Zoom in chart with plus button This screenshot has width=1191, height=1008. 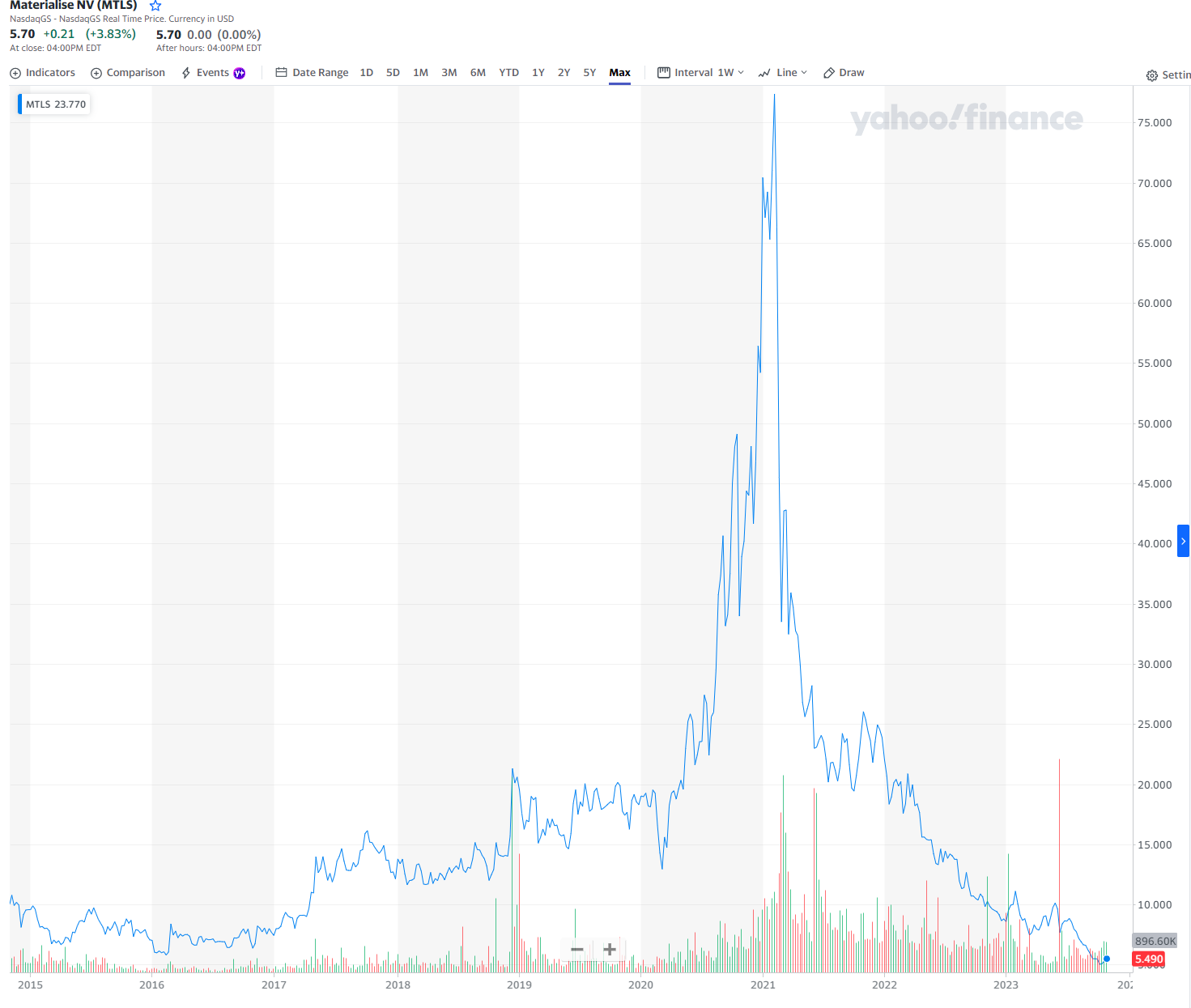coord(610,949)
